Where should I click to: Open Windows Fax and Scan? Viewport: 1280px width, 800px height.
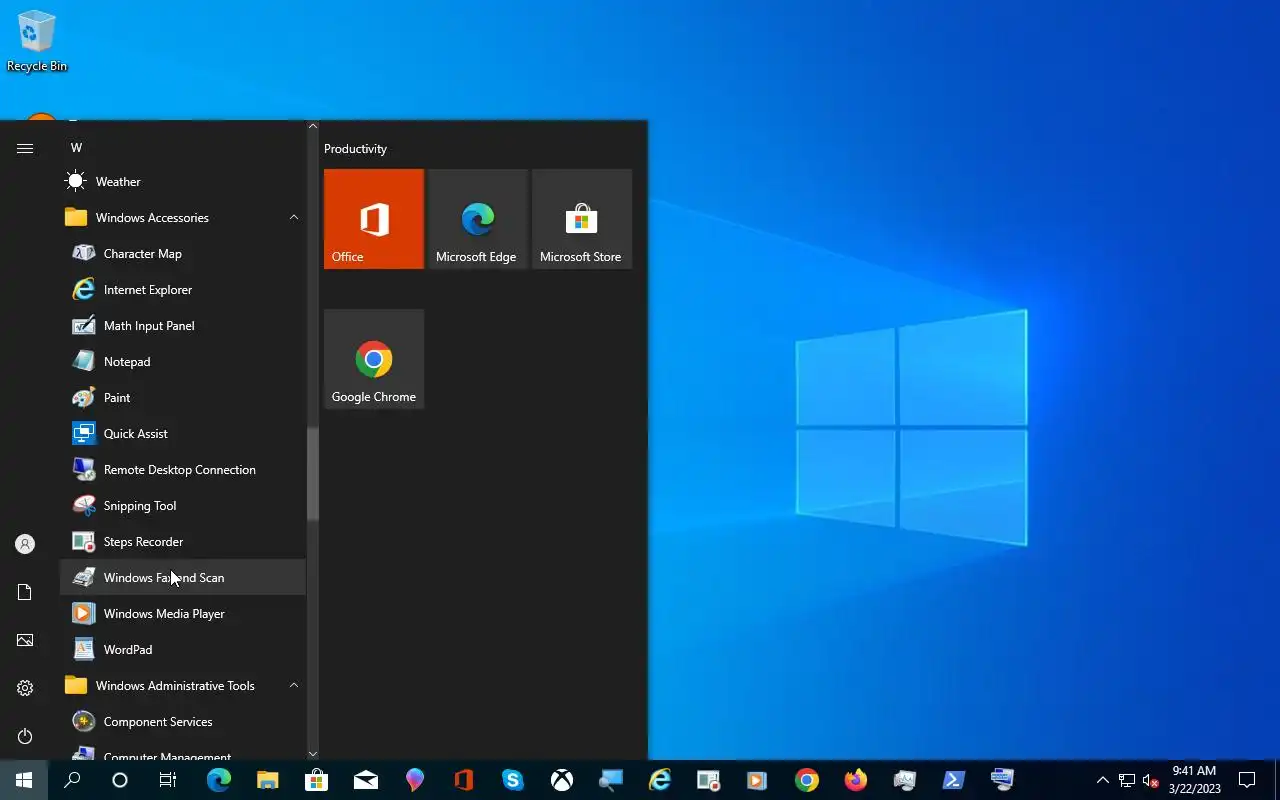coord(183,578)
